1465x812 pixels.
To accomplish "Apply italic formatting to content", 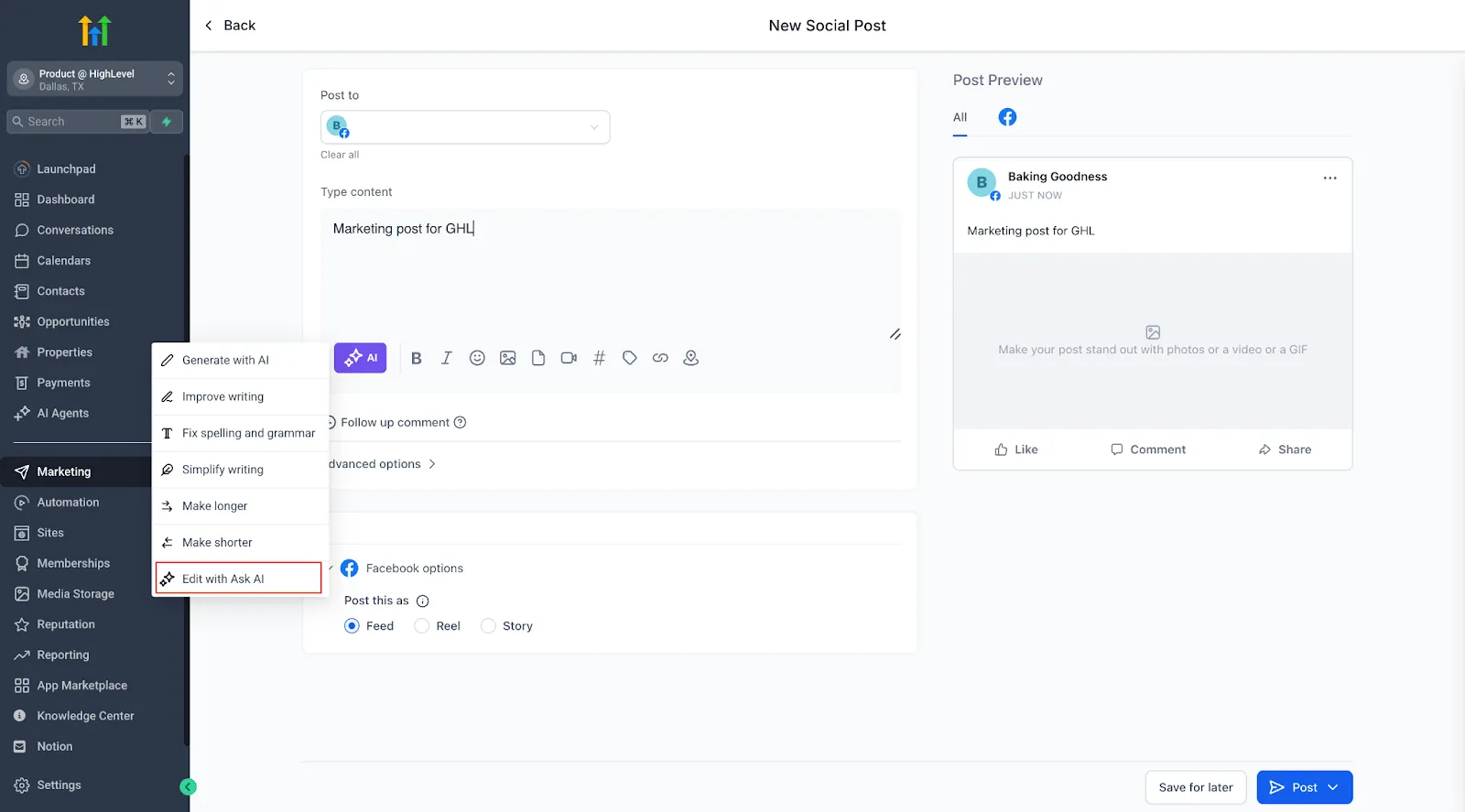I will [x=447, y=358].
